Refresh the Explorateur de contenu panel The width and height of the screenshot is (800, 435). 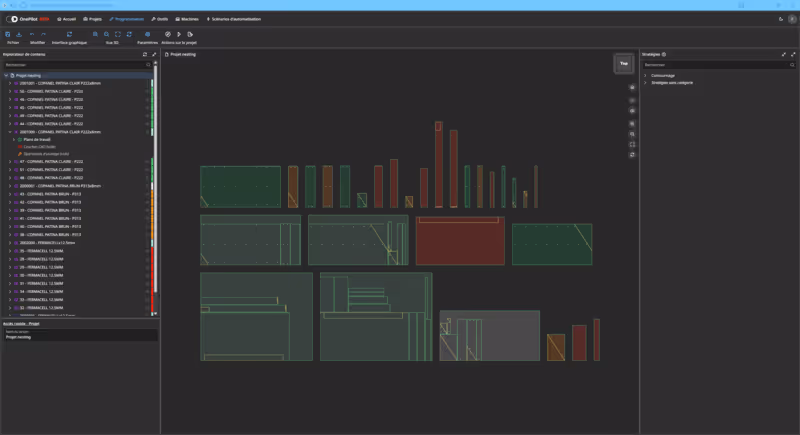pyautogui.click(x=145, y=54)
